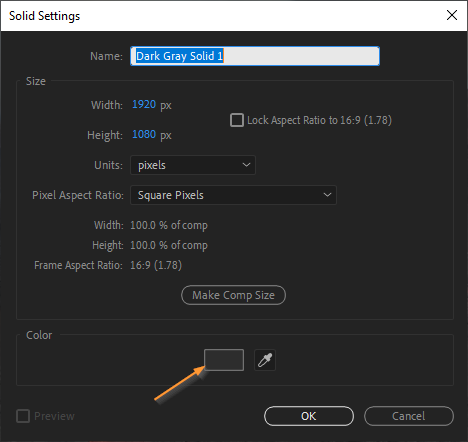
Task: Enable Lock Aspect Ratio to 16:9 checkbox
Action: pos(237,120)
